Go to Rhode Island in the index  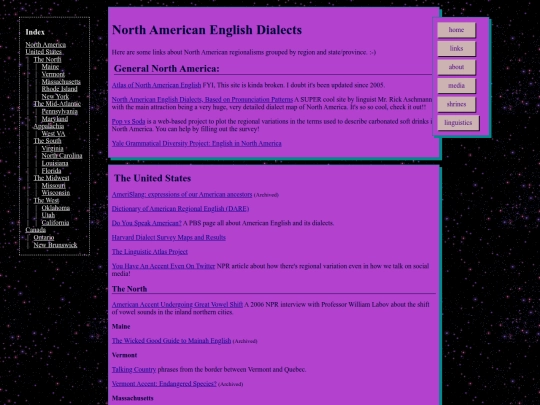[x=60, y=89]
